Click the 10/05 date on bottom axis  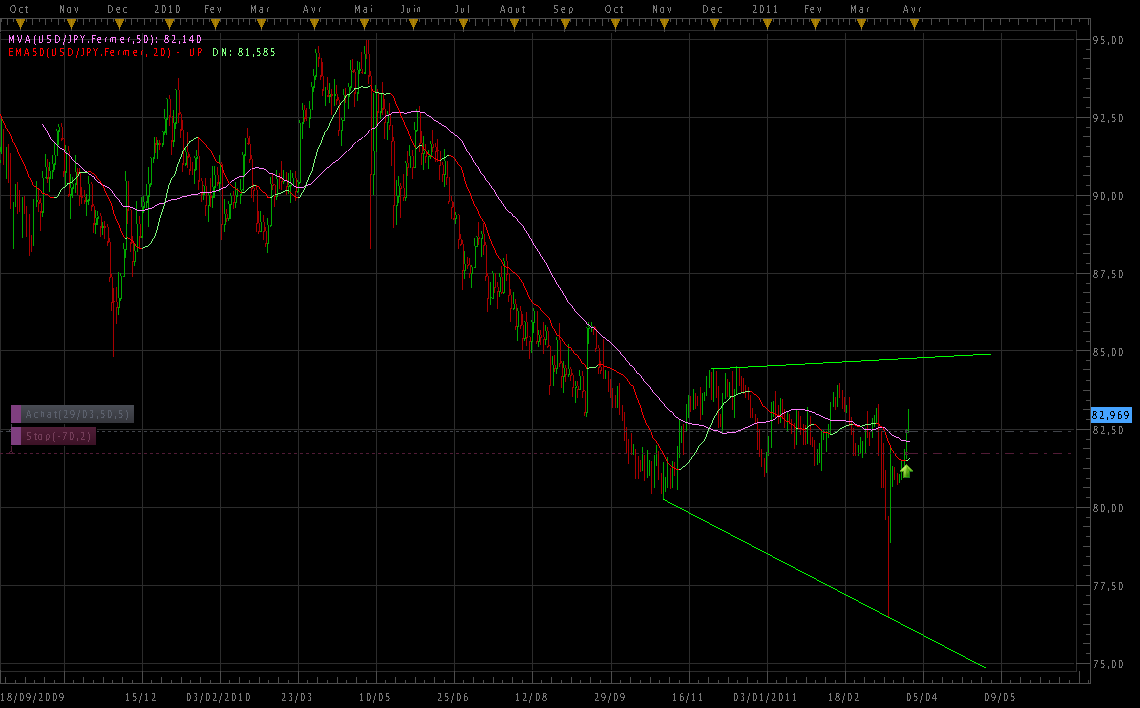pyautogui.click(x=374, y=696)
